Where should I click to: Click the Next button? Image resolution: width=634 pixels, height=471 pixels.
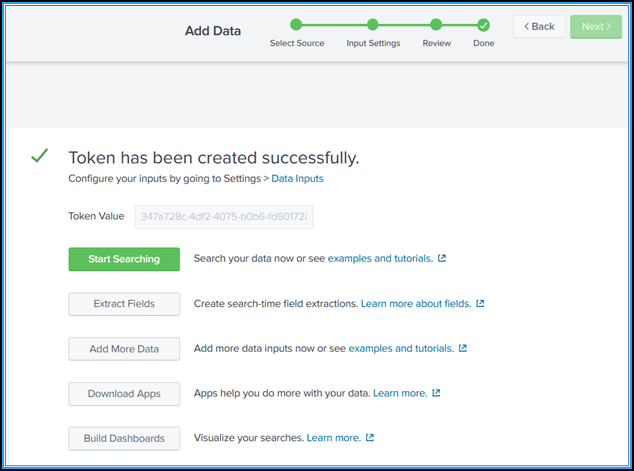click(596, 27)
